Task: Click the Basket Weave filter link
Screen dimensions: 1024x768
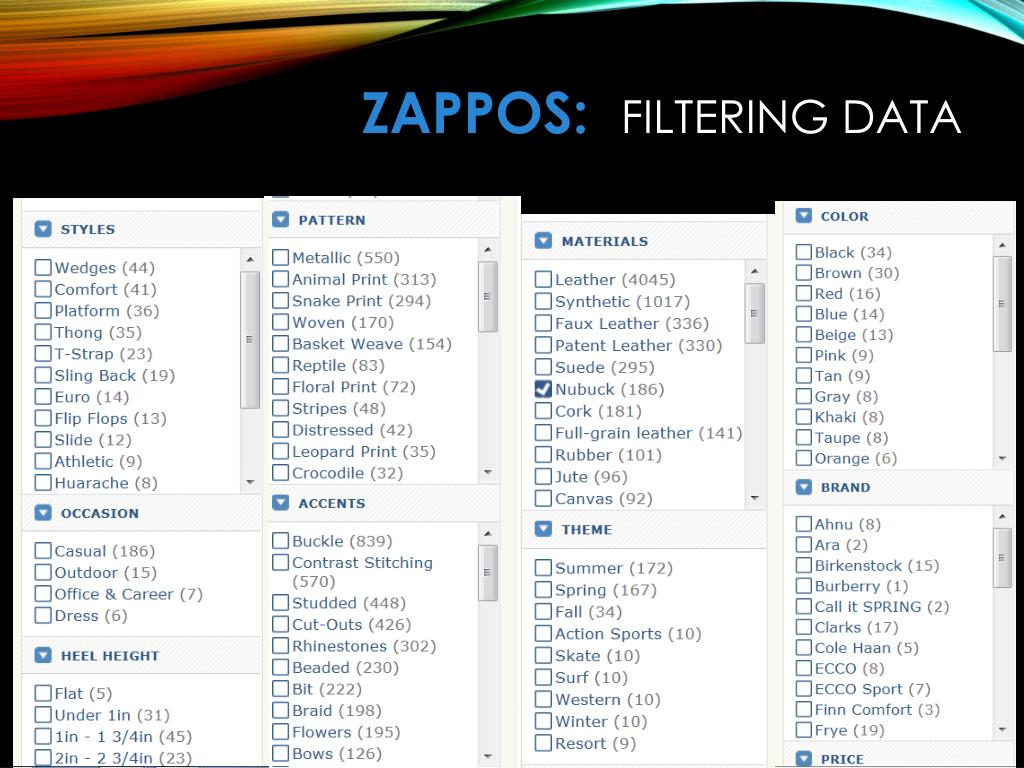Action: (372, 344)
